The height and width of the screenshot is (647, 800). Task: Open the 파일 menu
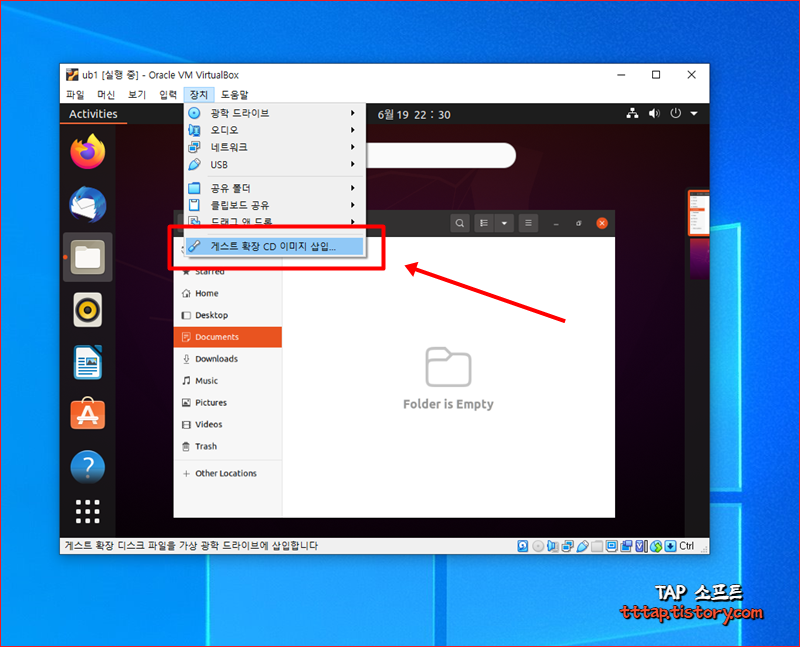(75, 94)
